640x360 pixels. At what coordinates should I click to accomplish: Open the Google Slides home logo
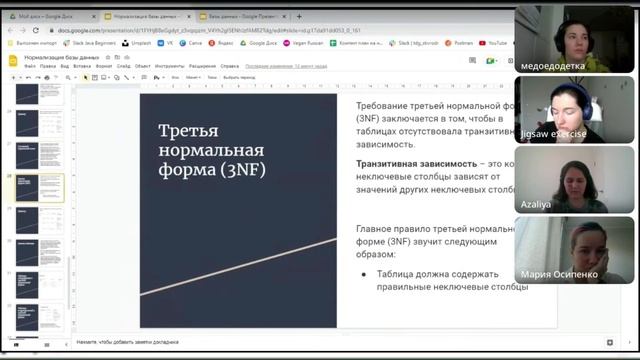point(13,60)
